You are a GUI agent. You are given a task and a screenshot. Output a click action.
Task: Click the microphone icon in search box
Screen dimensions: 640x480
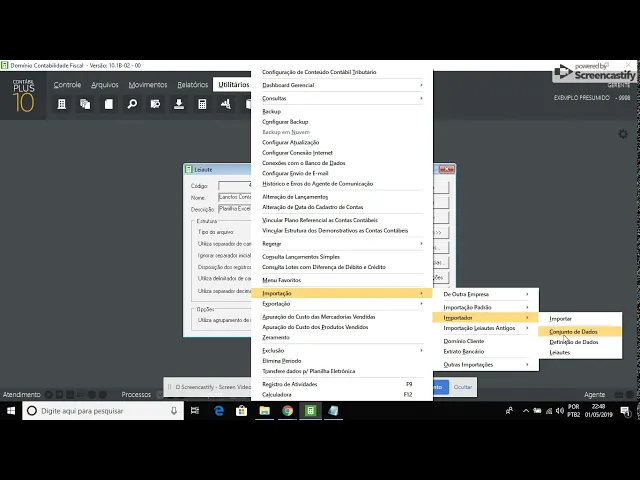point(174,411)
